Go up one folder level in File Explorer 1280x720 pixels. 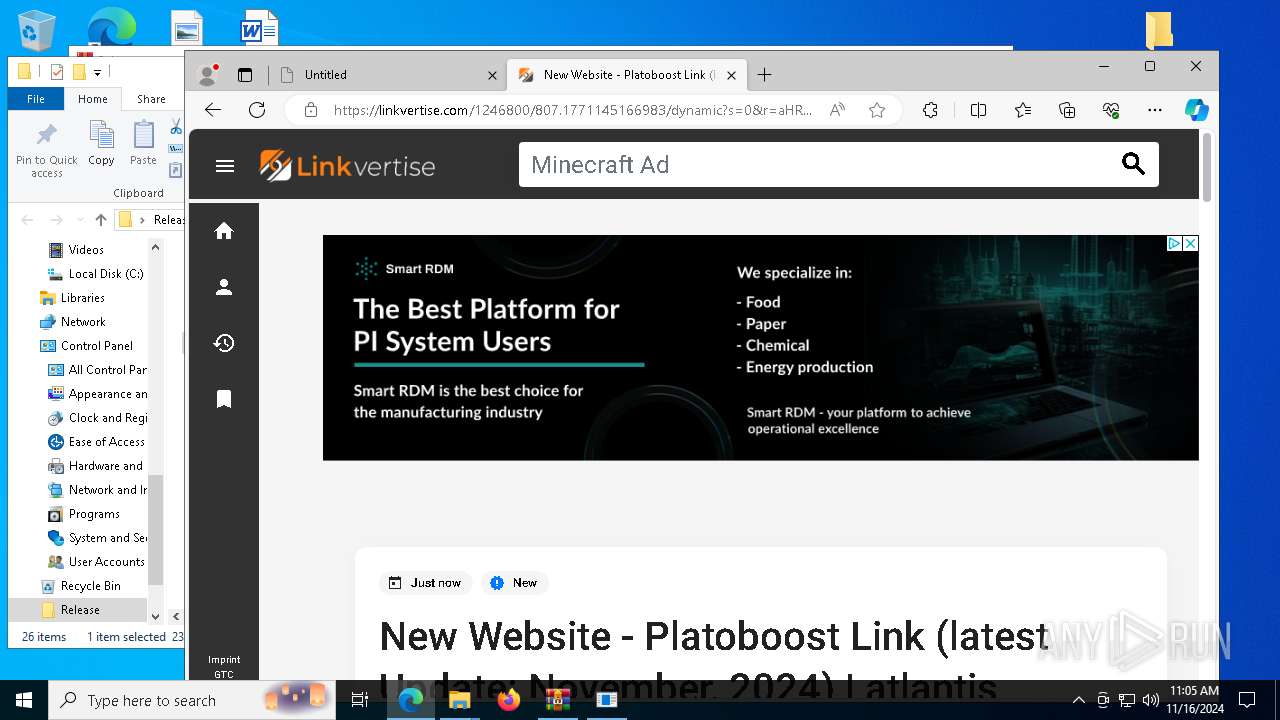(100, 220)
